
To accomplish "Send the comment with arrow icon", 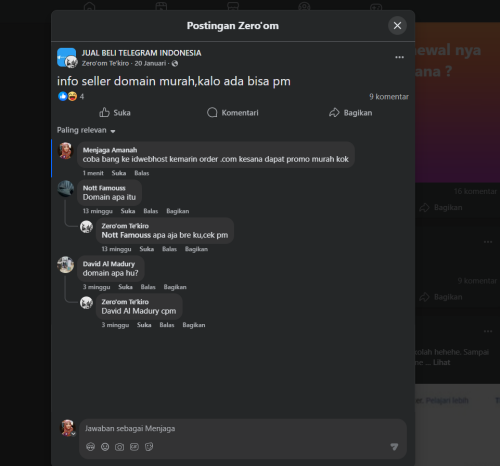I will (394, 447).
